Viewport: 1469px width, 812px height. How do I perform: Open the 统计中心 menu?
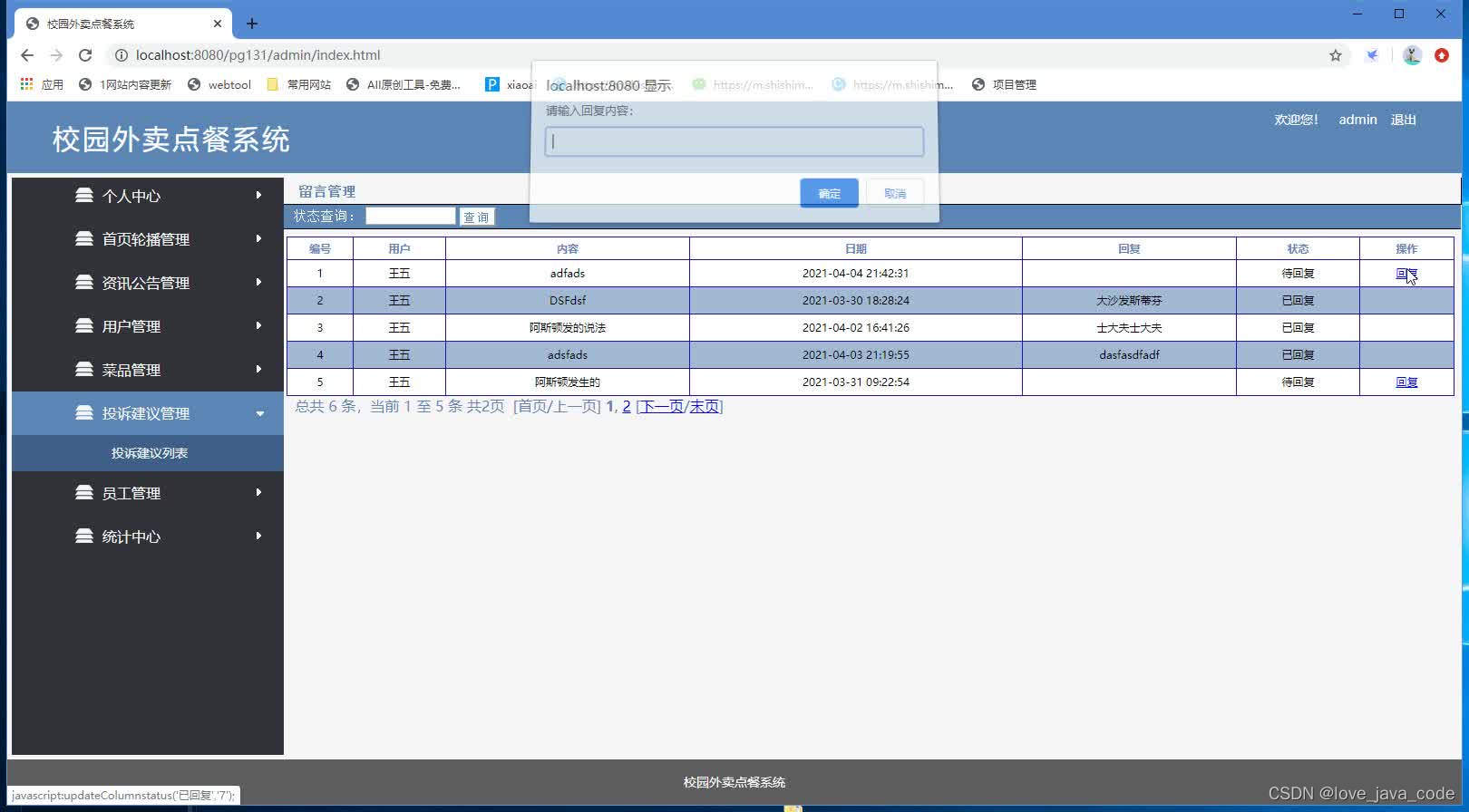(x=148, y=536)
